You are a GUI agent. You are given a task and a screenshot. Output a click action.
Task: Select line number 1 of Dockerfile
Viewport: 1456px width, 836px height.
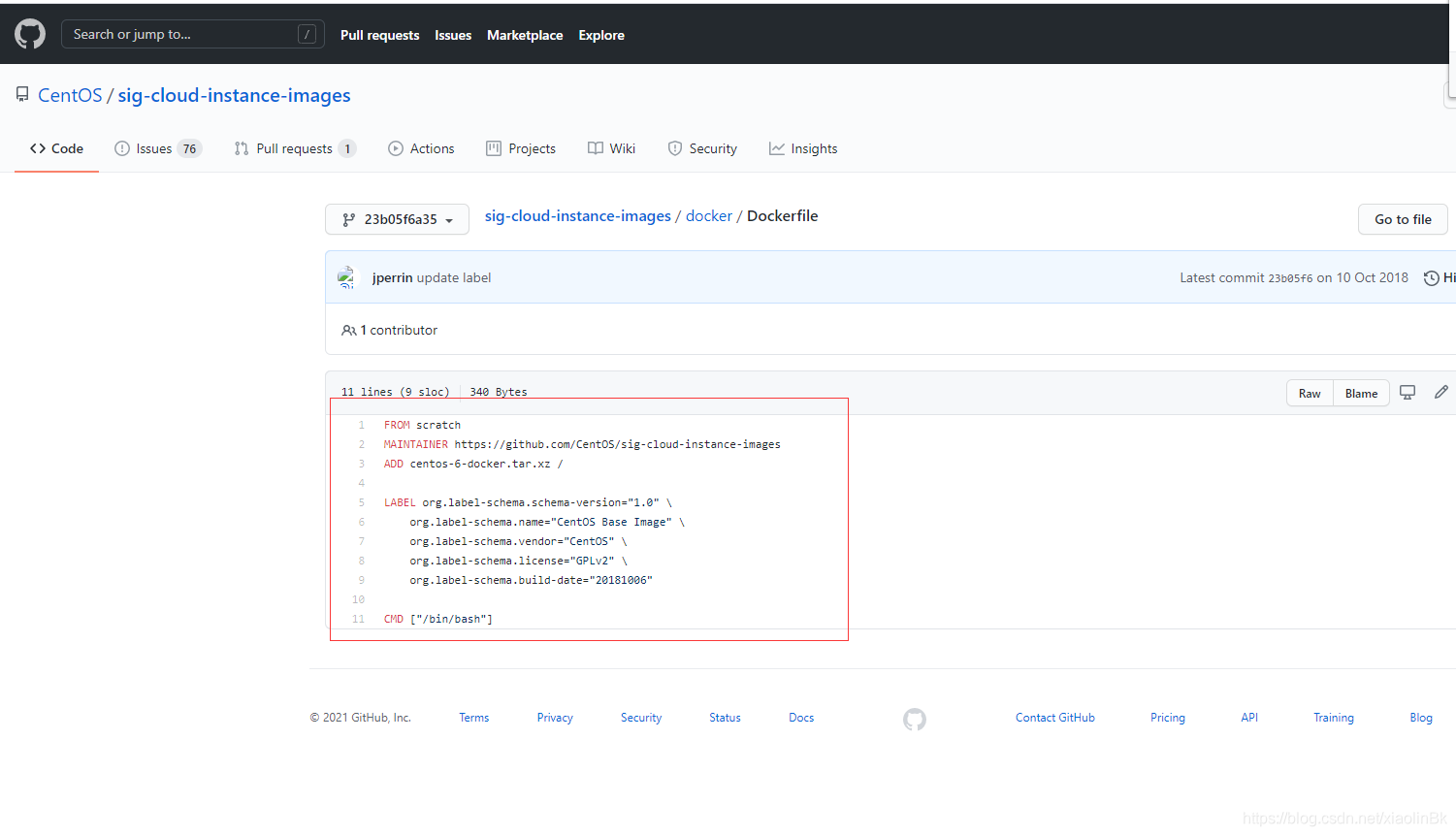click(x=361, y=425)
